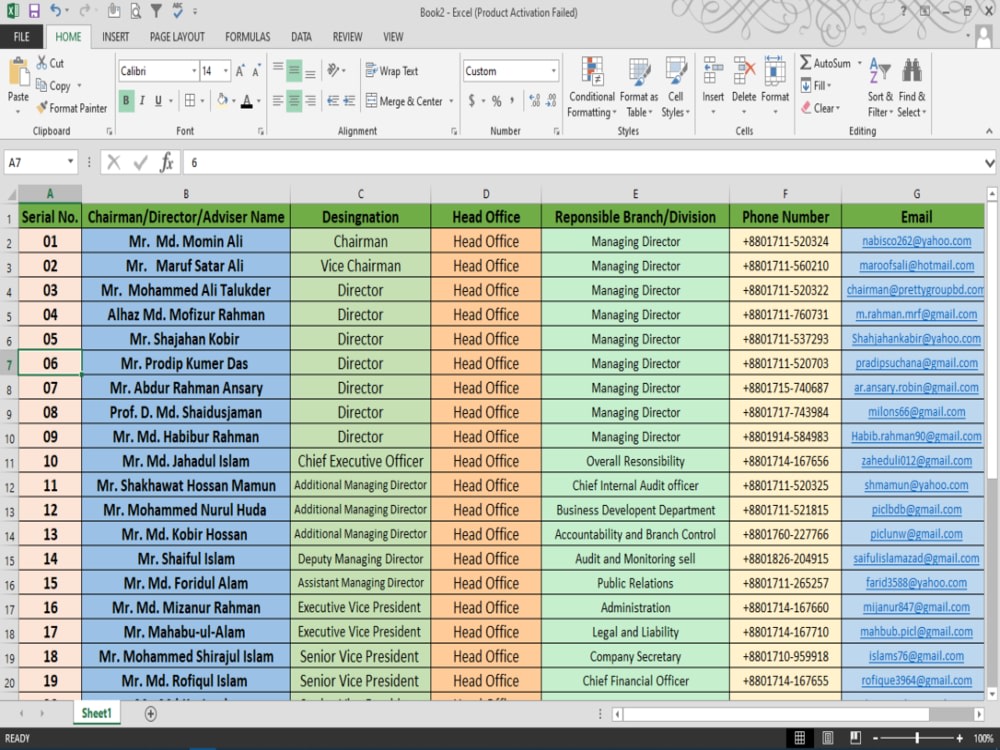This screenshot has height=750, width=1000.
Task: Click the Undo arrow in quick access toolbar
Action: click(55, 11)
